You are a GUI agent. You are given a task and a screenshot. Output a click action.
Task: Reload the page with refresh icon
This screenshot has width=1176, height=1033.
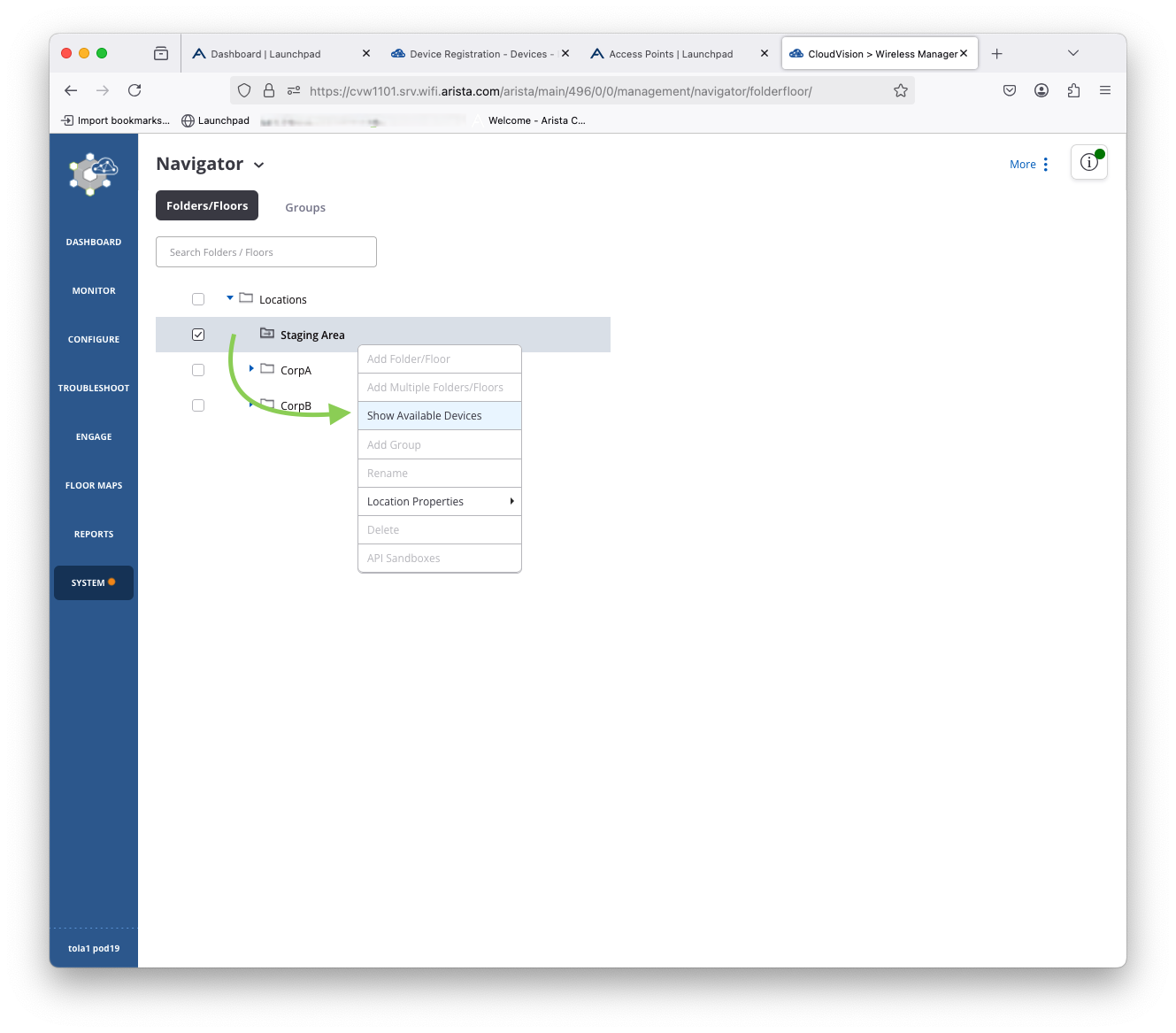tap(135, 90)
